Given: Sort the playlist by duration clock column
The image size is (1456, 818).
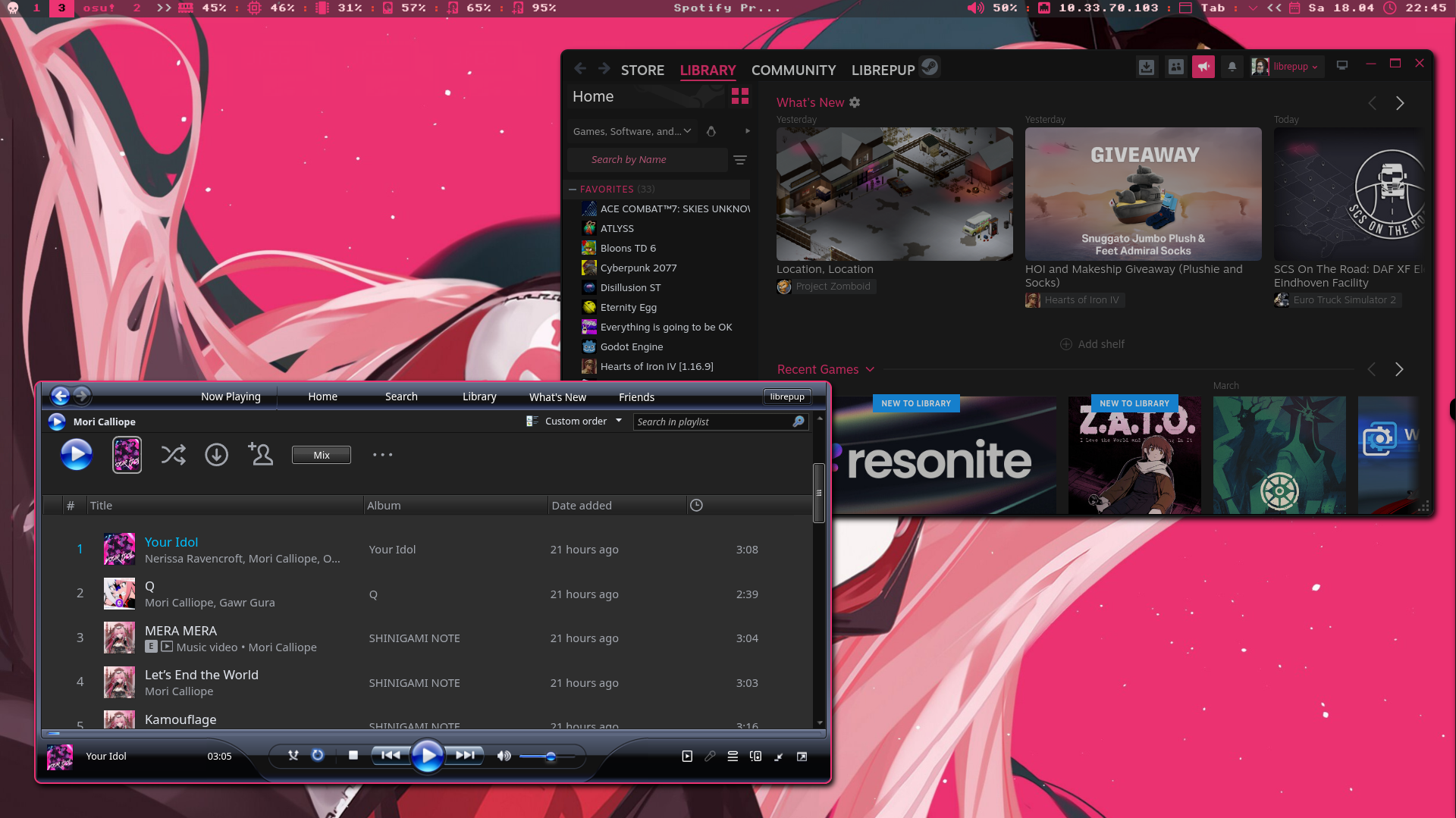Looking at the screenshot, I should coord(696,505).
